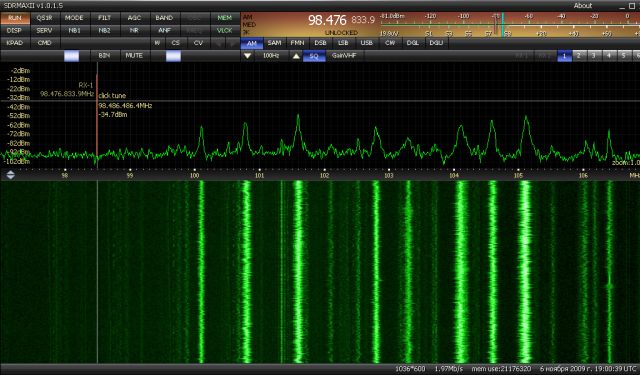Click the GainVHF button
The width and height of the screenshot is (640, 375).
click(x=345, y=55)
